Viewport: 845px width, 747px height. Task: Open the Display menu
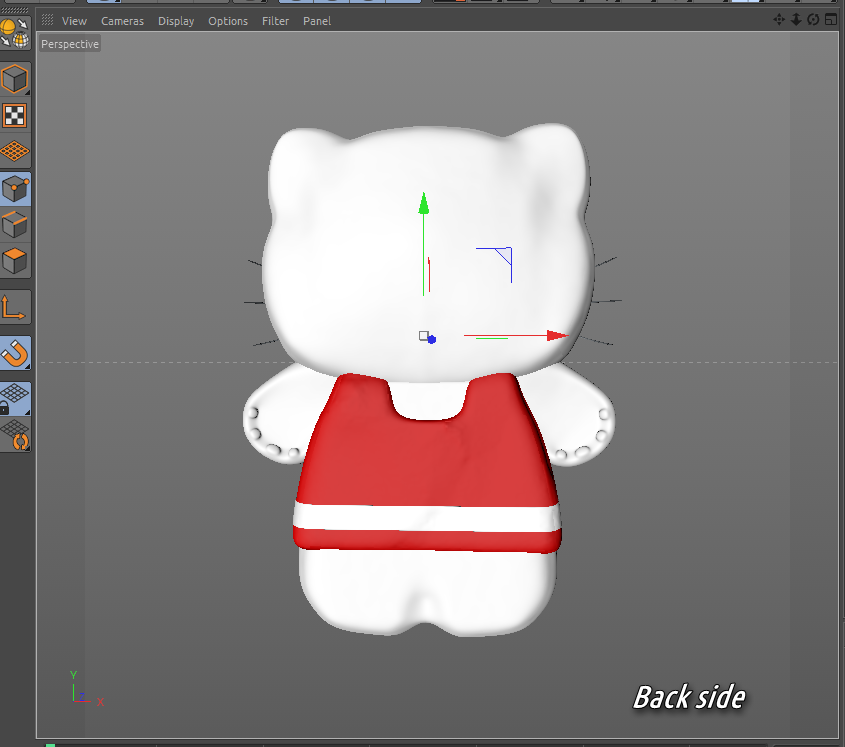click(176, 21)
